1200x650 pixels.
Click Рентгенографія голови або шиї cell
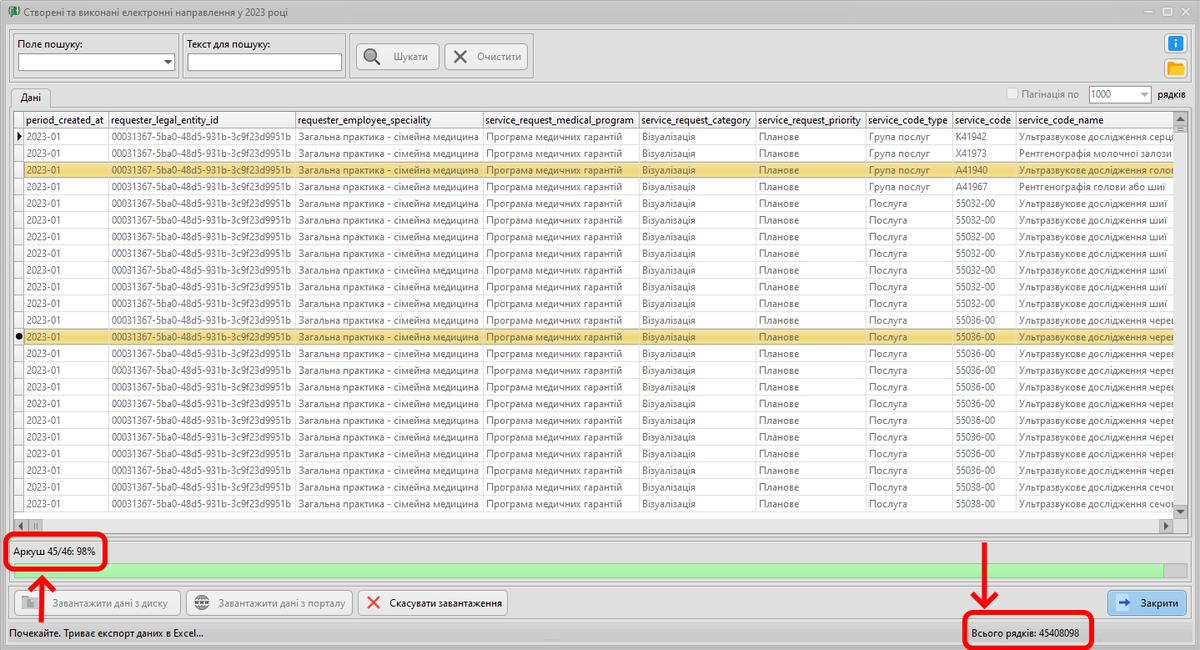pyautogui.click(x=1095, y=187)
